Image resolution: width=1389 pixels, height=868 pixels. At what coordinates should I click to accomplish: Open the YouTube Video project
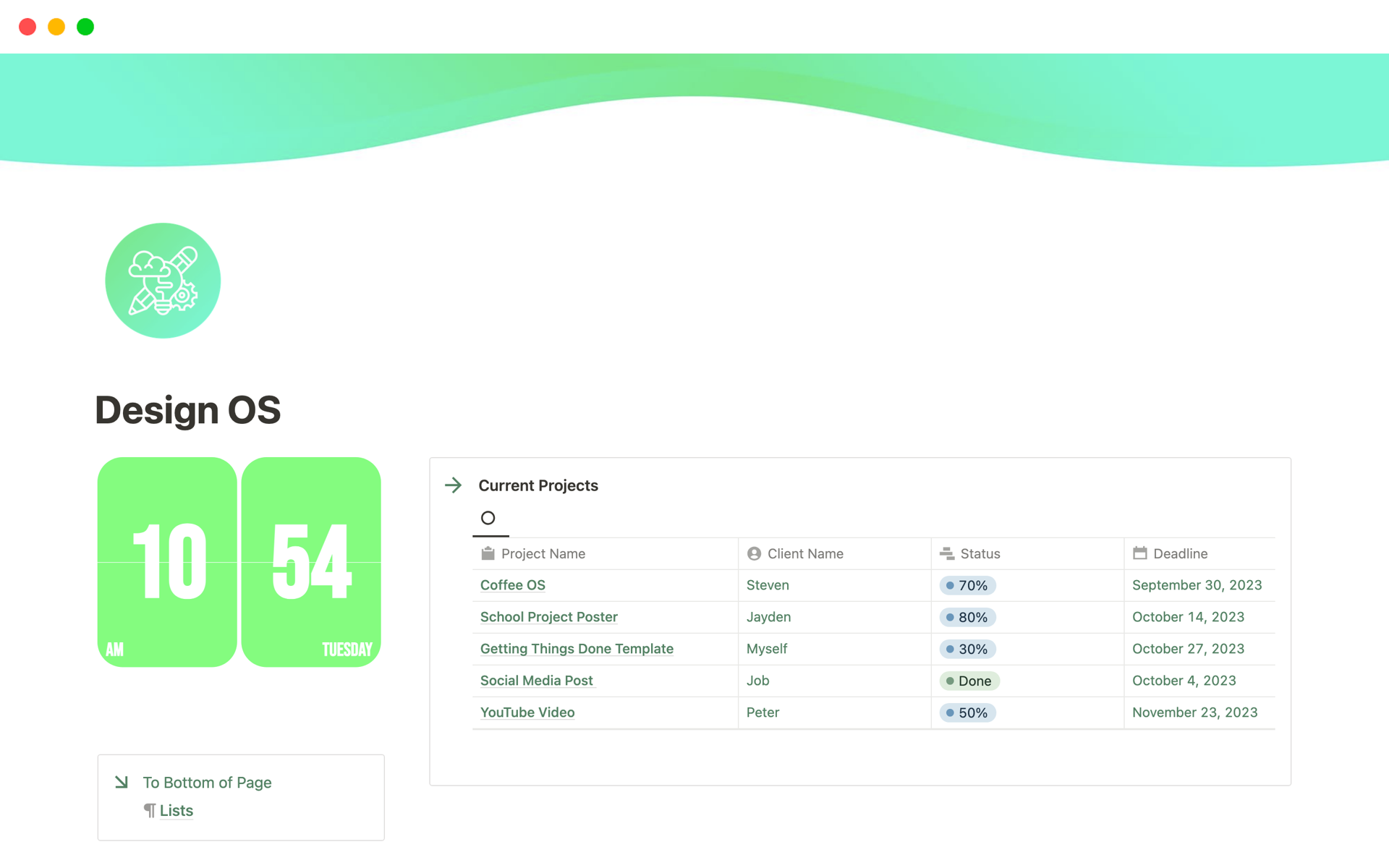(527, 712)
